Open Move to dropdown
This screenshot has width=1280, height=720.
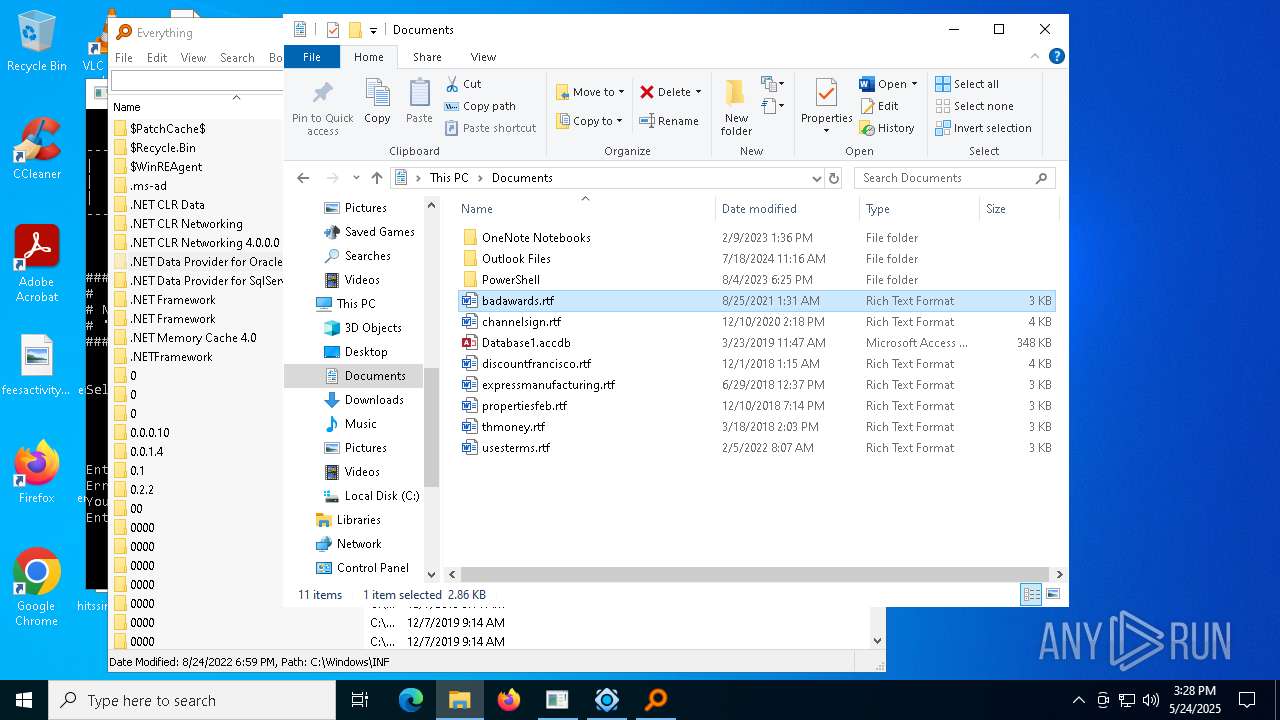click(590, 92)
